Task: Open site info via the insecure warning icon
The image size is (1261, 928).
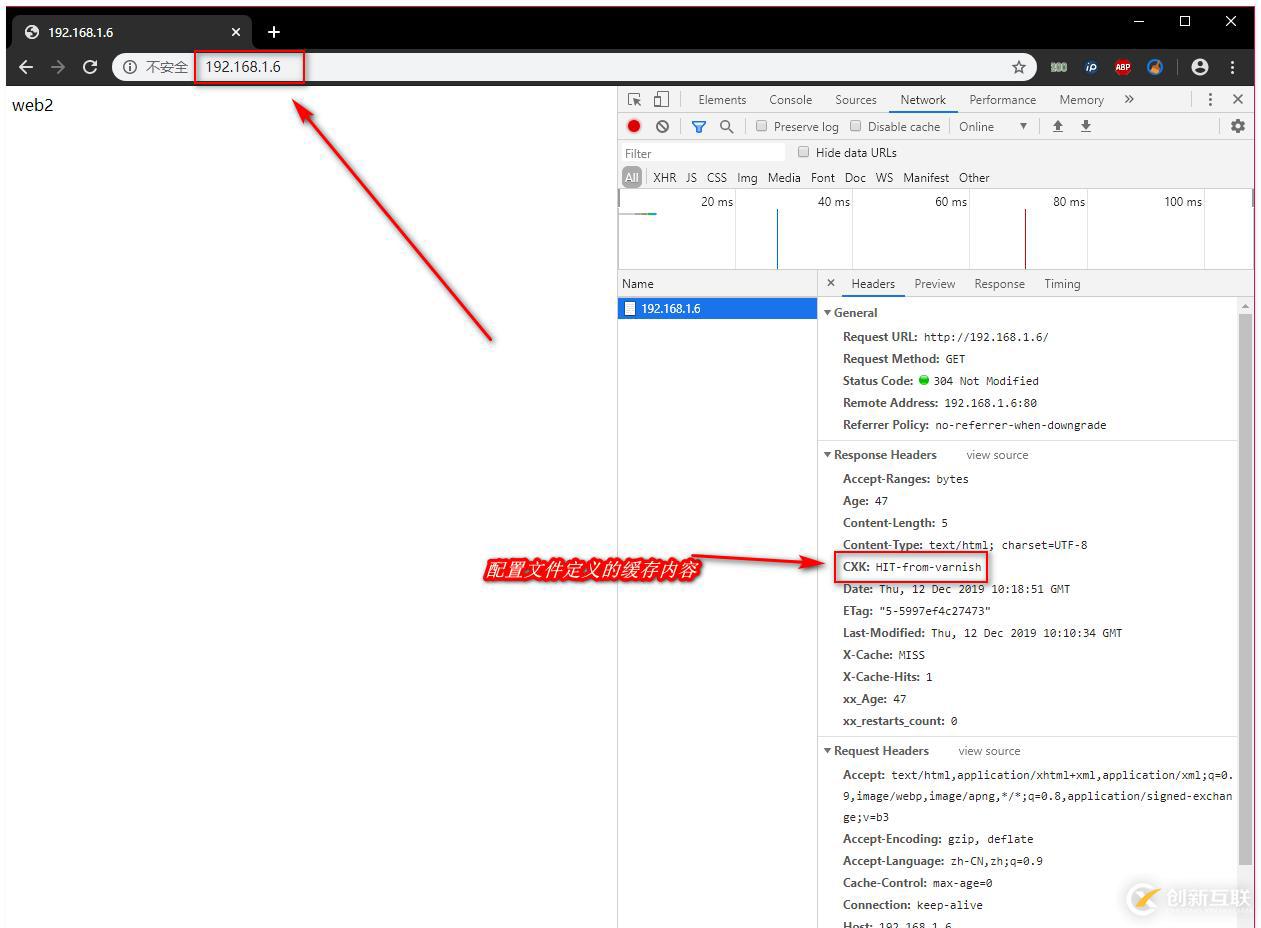Action: [x=130, y=67]
